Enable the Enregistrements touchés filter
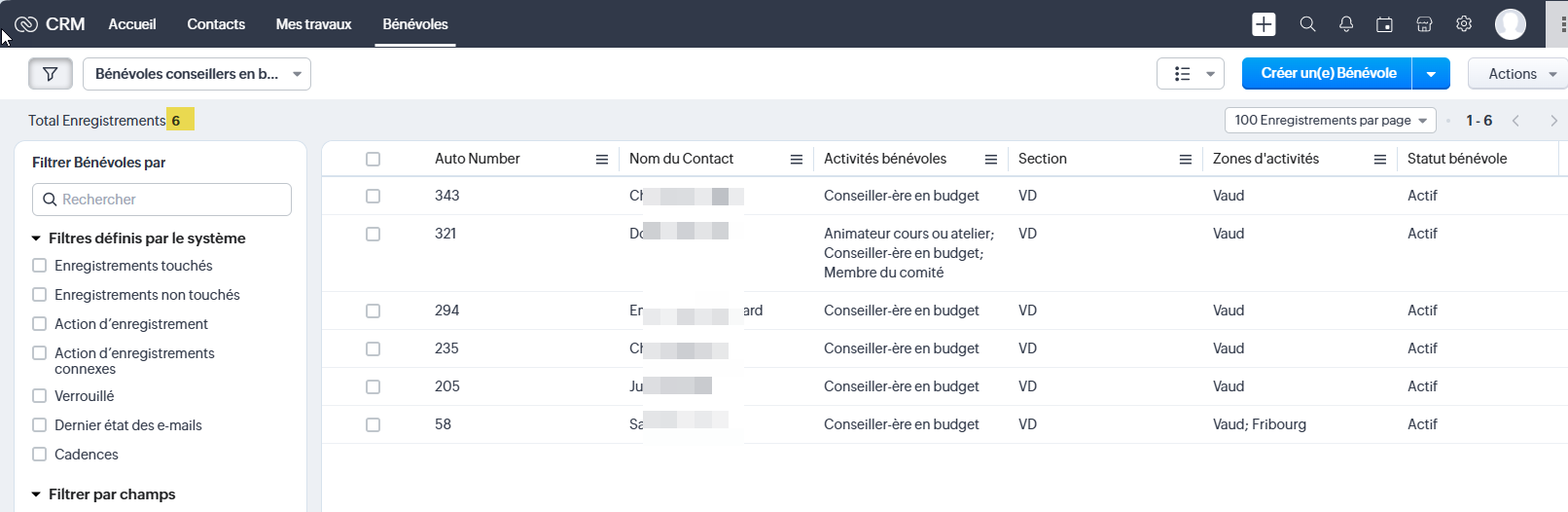The image size is (1568, 512). [40, 266]
